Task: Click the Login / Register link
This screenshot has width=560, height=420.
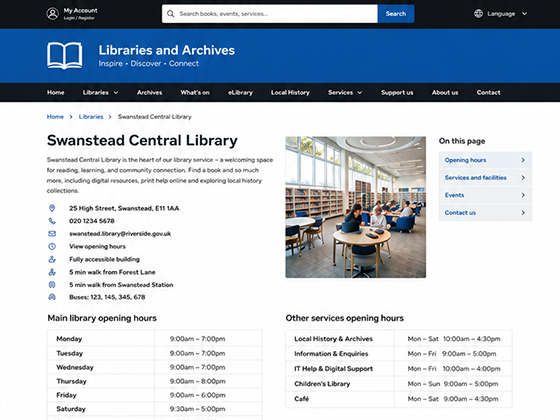Action: 79,18
